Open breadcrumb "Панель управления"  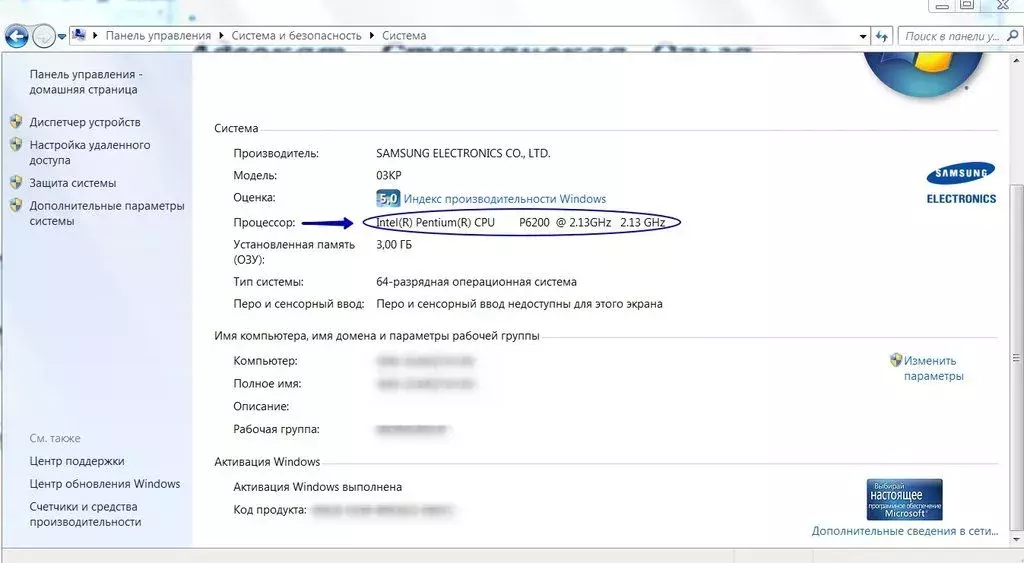[x=158, y=35]
